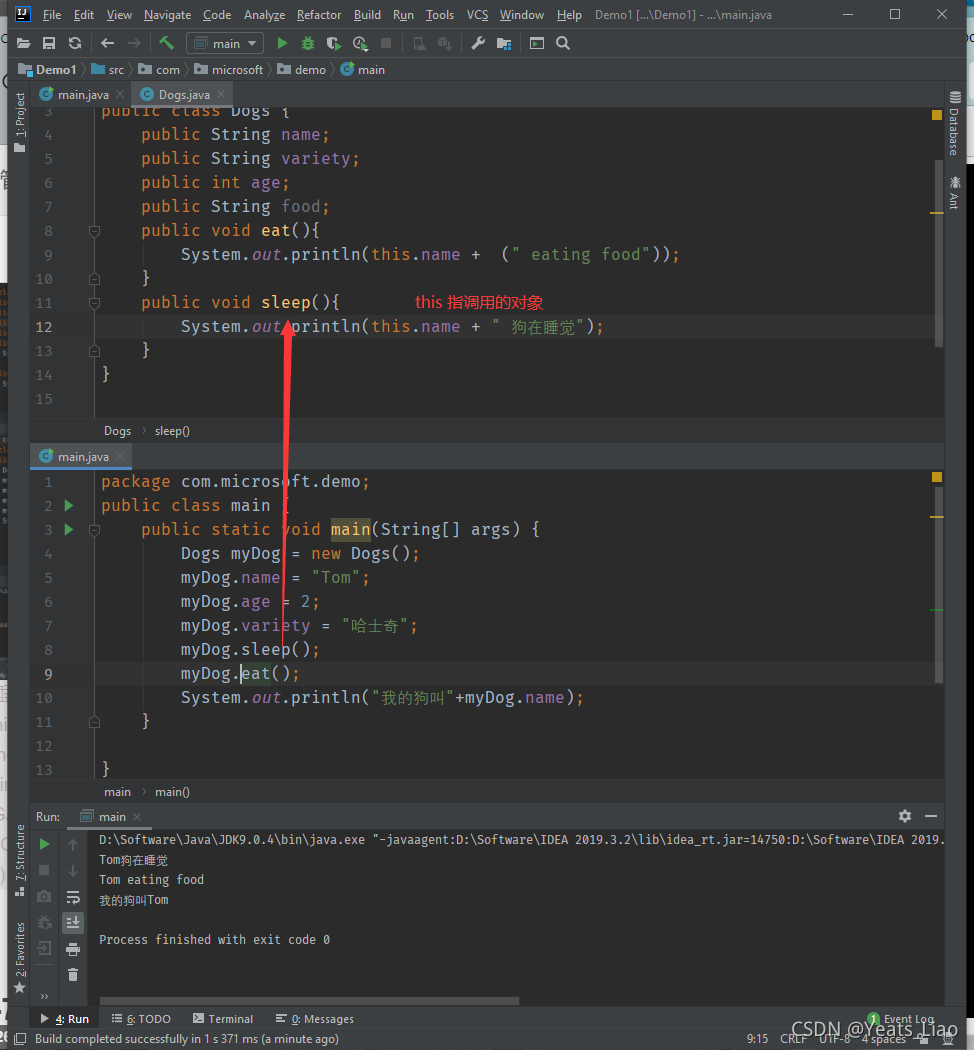
Task: Collapse the eat() method fold marker at line 8
Action: (94, 231)
